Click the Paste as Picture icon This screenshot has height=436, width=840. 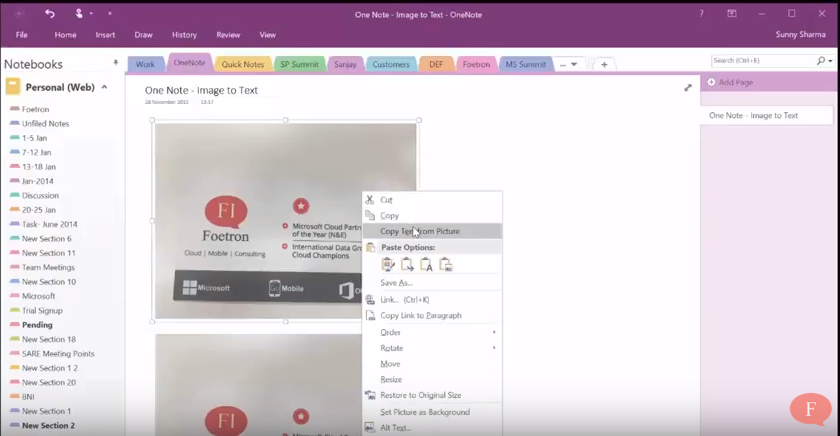[x=446, y=265]
